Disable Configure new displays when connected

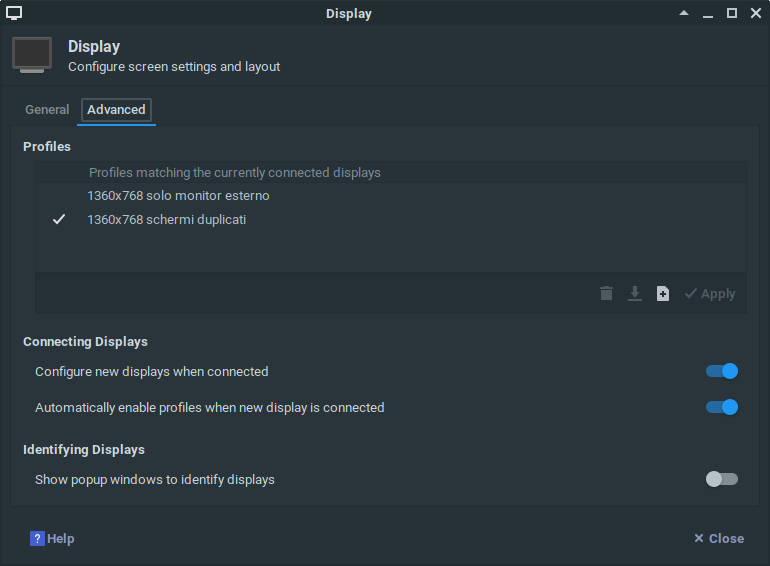click(721, 371)
